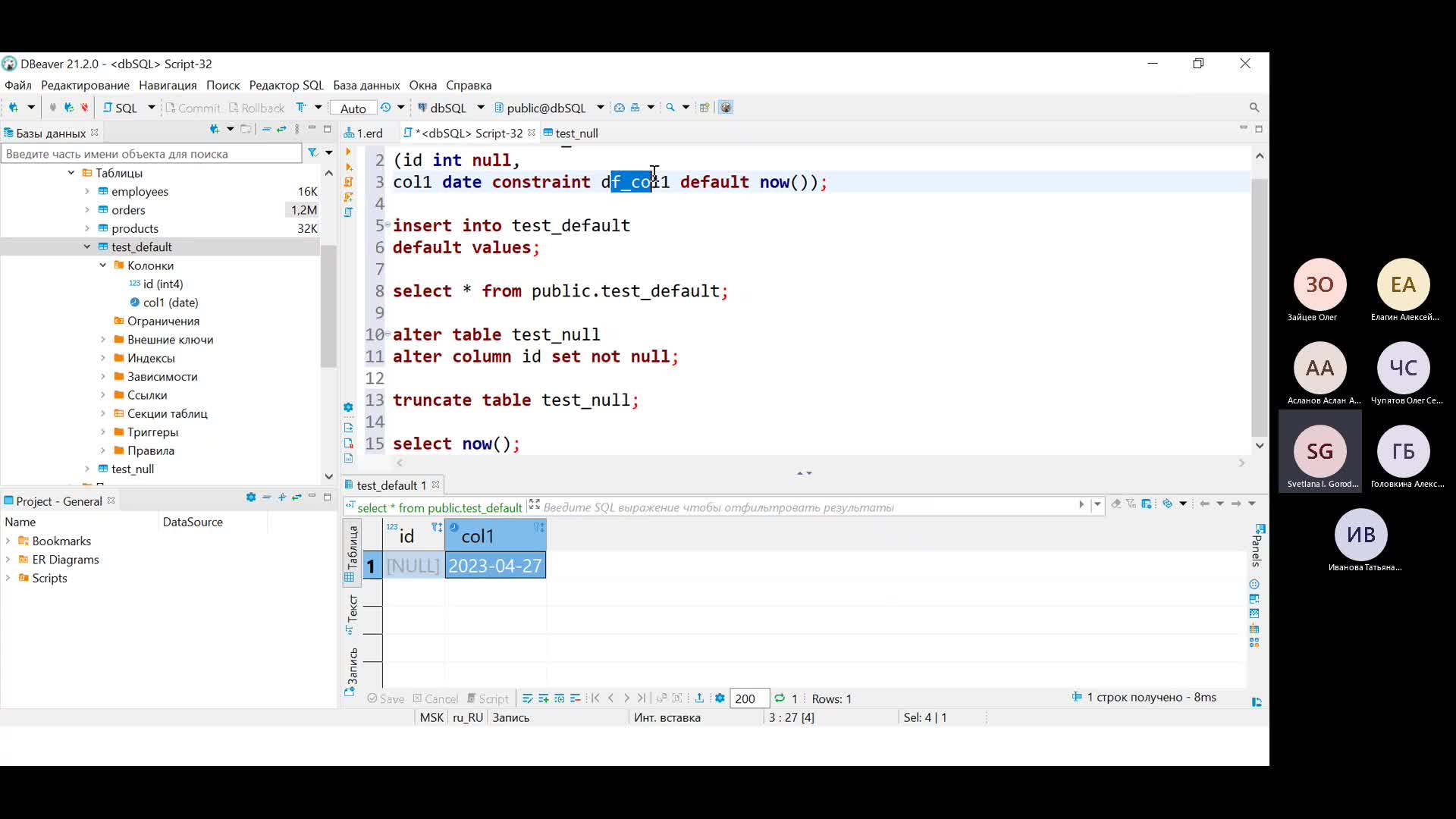Image resolution: width=1456 pixels, height=819 pixels.
Task: Click the SQL filter expression field
Action: click(808, 507)
